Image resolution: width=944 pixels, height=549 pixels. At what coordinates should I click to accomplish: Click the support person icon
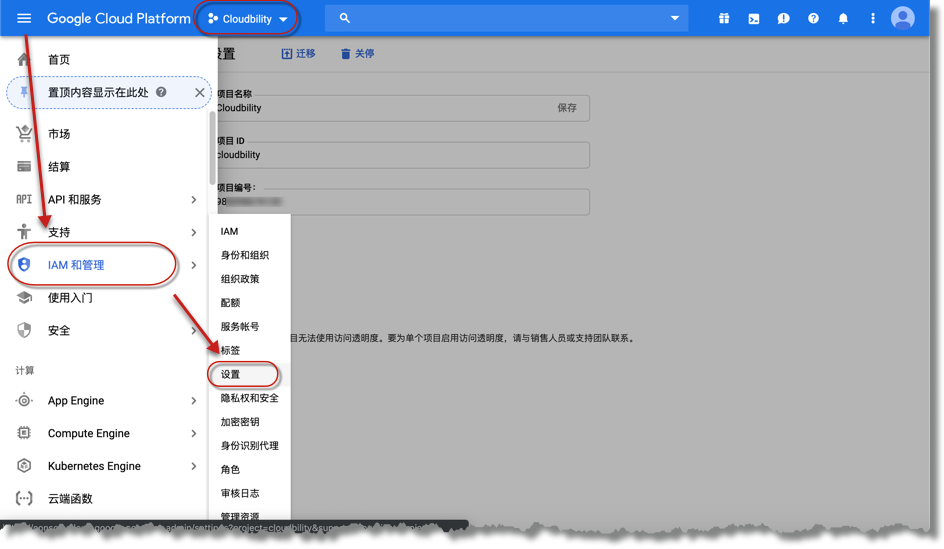click(x=24, y=232)
